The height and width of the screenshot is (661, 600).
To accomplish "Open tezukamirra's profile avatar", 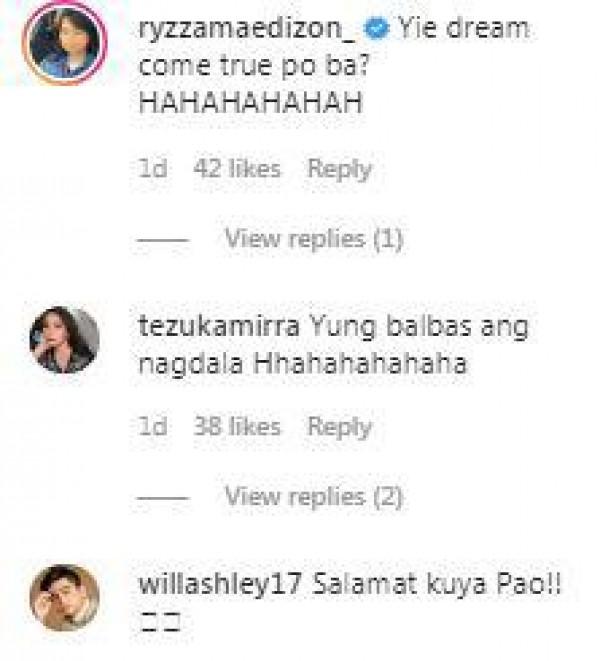I will coord(65,340).
